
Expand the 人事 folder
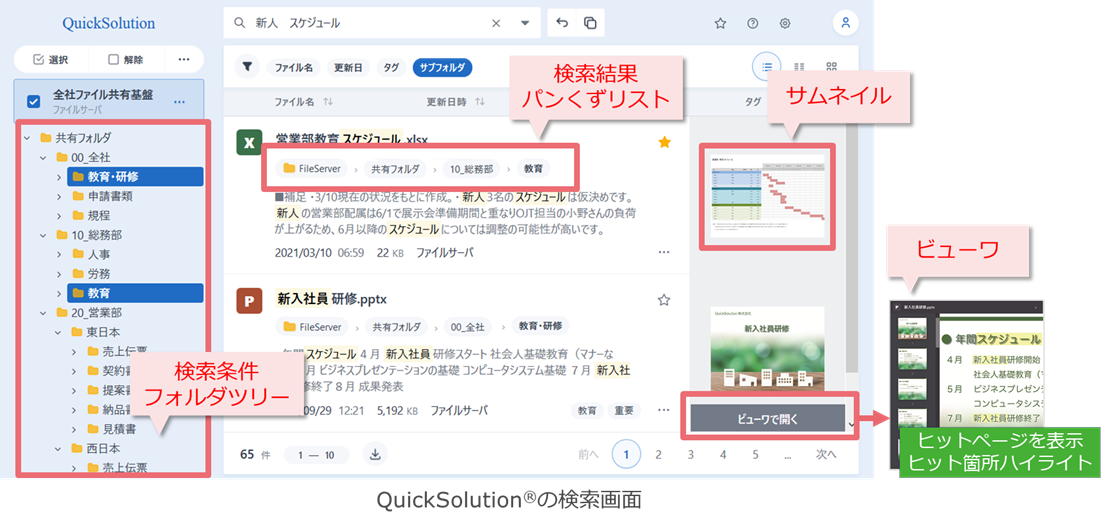pos(59,254)
